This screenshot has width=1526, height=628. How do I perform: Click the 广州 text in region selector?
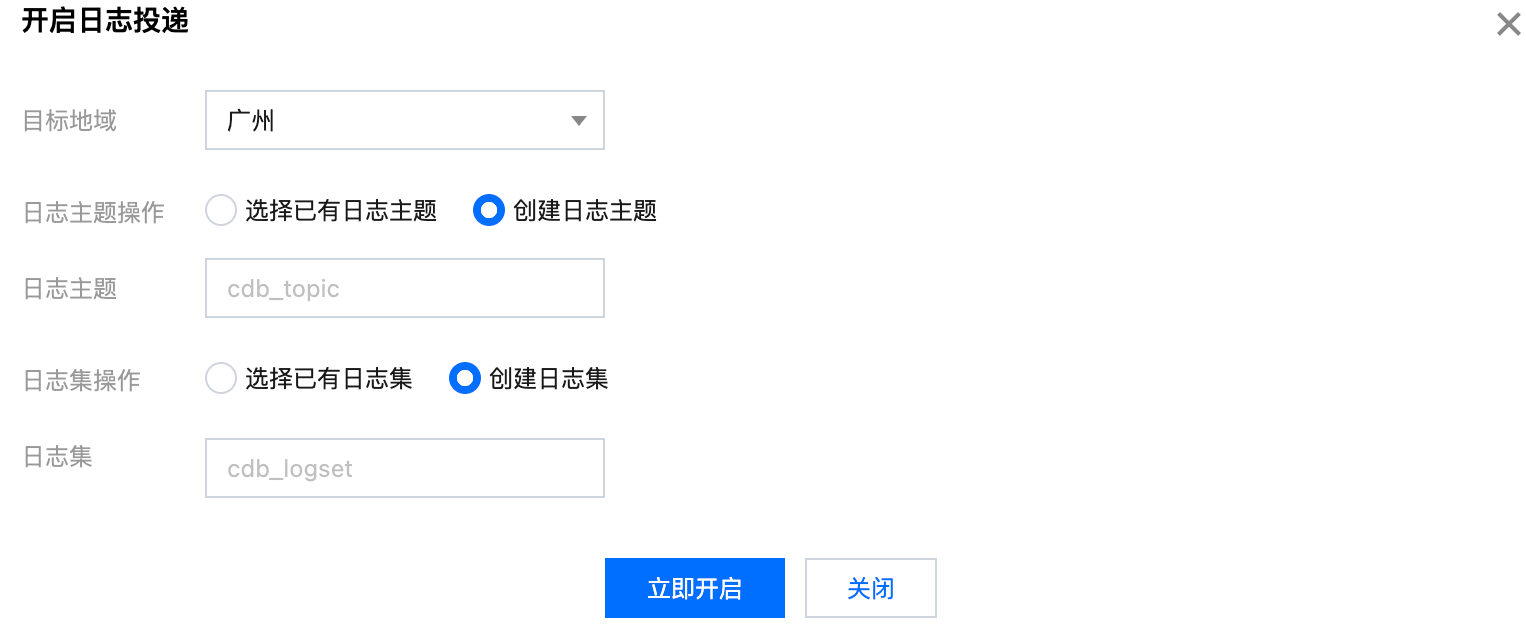point(251,122)
